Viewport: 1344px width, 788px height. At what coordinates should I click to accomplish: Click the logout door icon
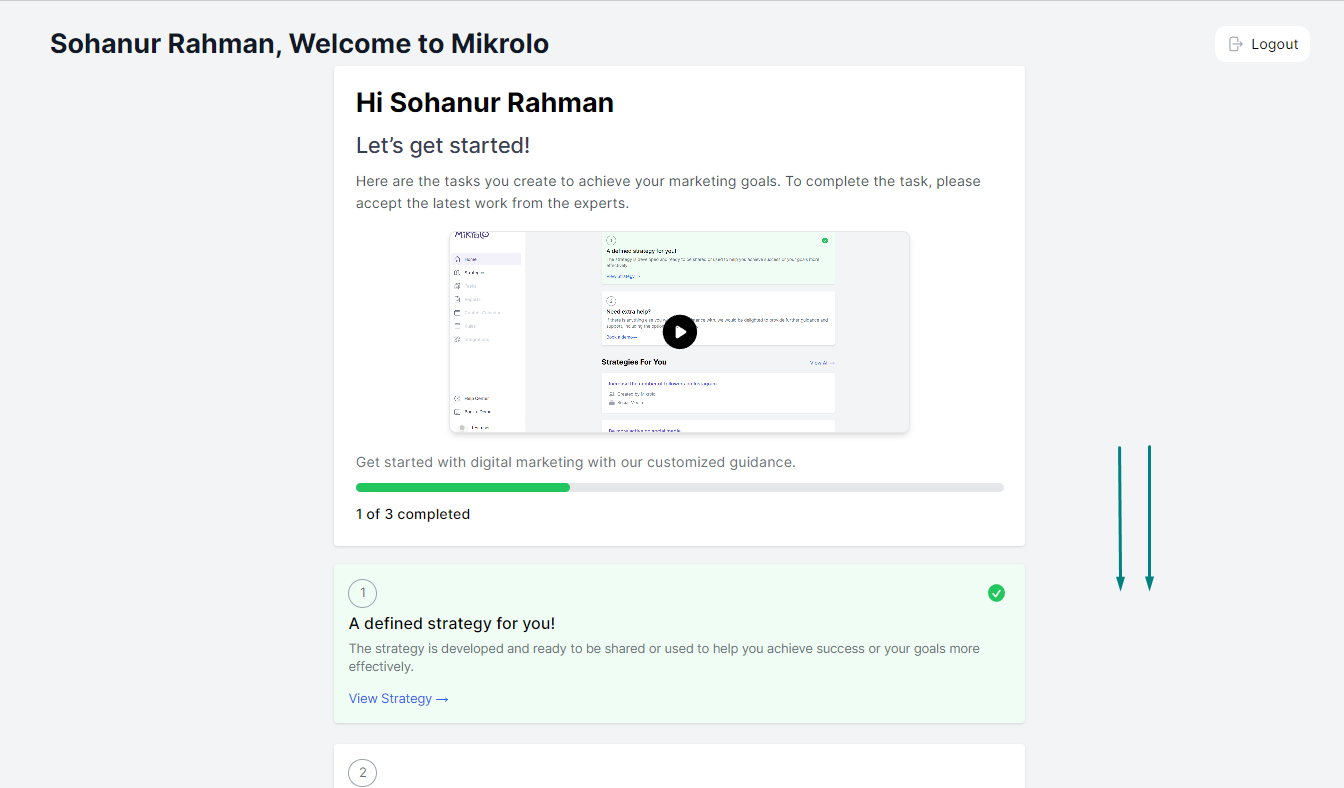point(1236,44)
